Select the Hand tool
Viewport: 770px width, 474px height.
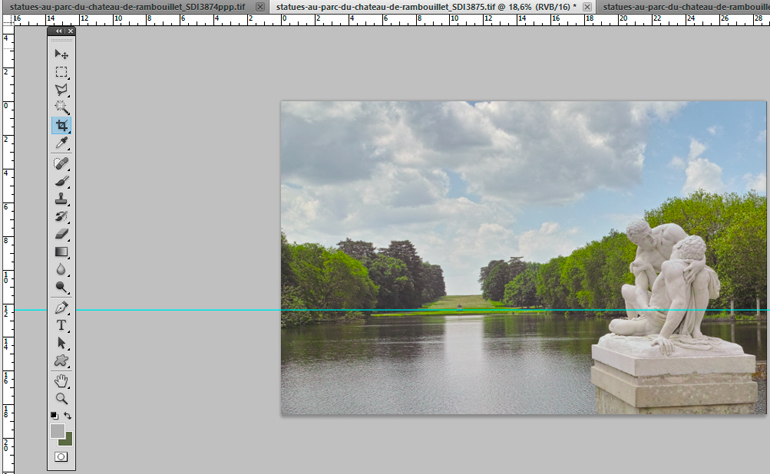point(61,381)
